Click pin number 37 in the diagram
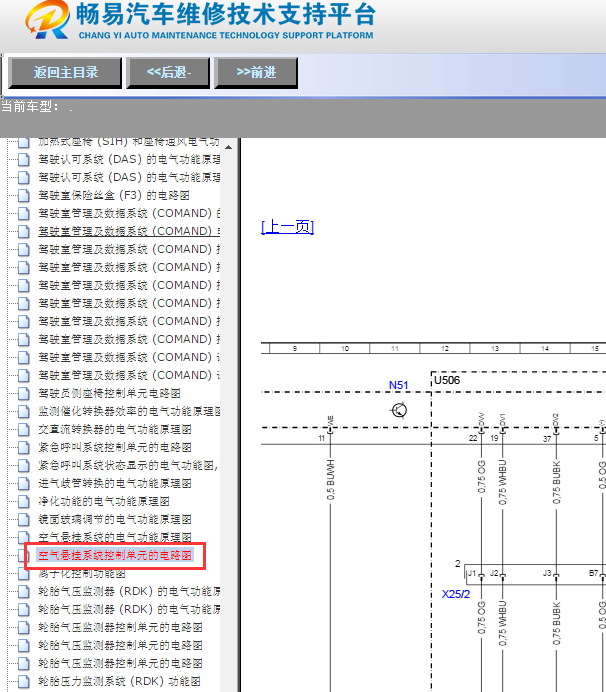This screenshot has height=692, width=606. click(x=547, y=439)
